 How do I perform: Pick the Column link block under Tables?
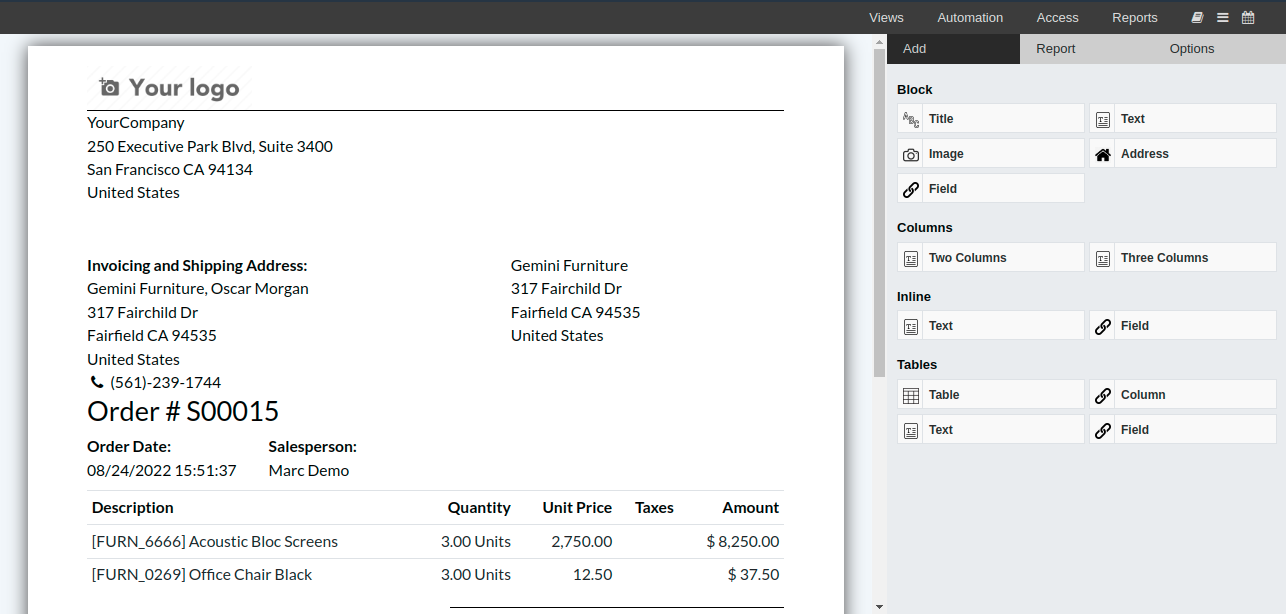[1183, 395]
